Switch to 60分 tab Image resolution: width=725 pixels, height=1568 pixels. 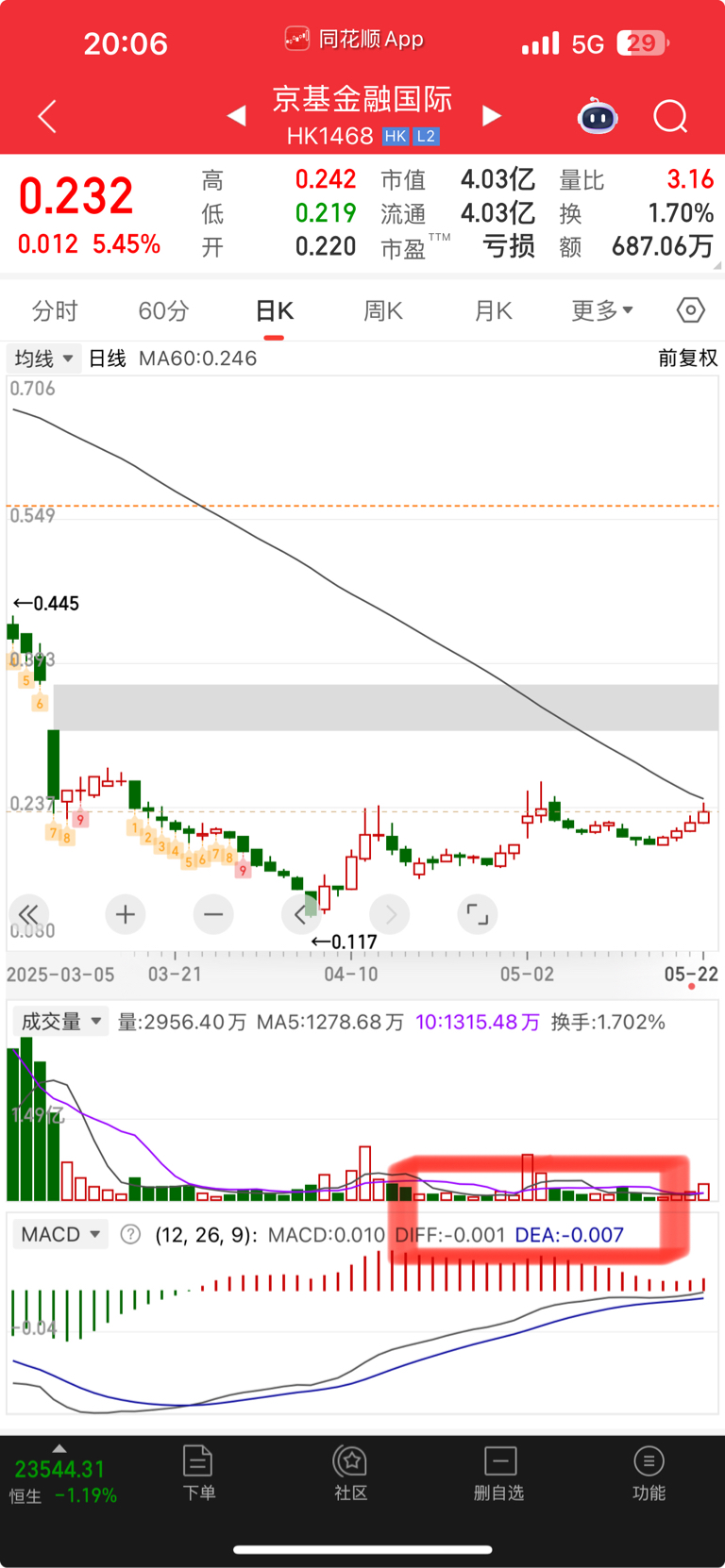163,310
